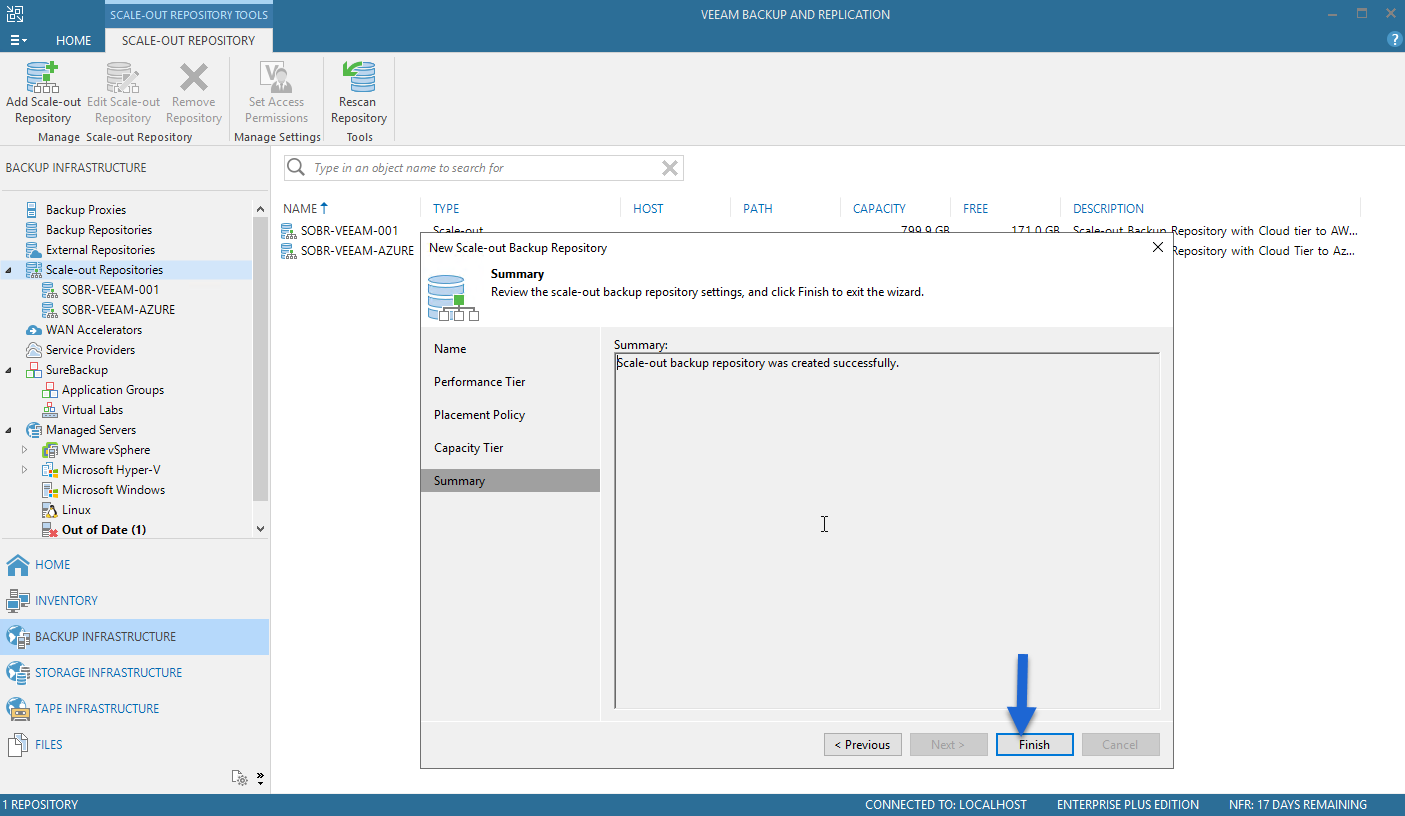1405x816 pixels.
Task: Collapse the Scale-out Repositories tree node
Action: pyautogui.click(x=9, y=270)
